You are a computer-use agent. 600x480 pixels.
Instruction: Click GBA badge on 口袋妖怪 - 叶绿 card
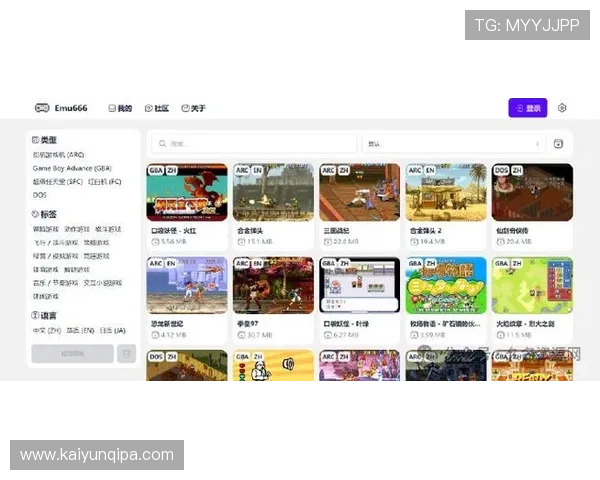329,263
